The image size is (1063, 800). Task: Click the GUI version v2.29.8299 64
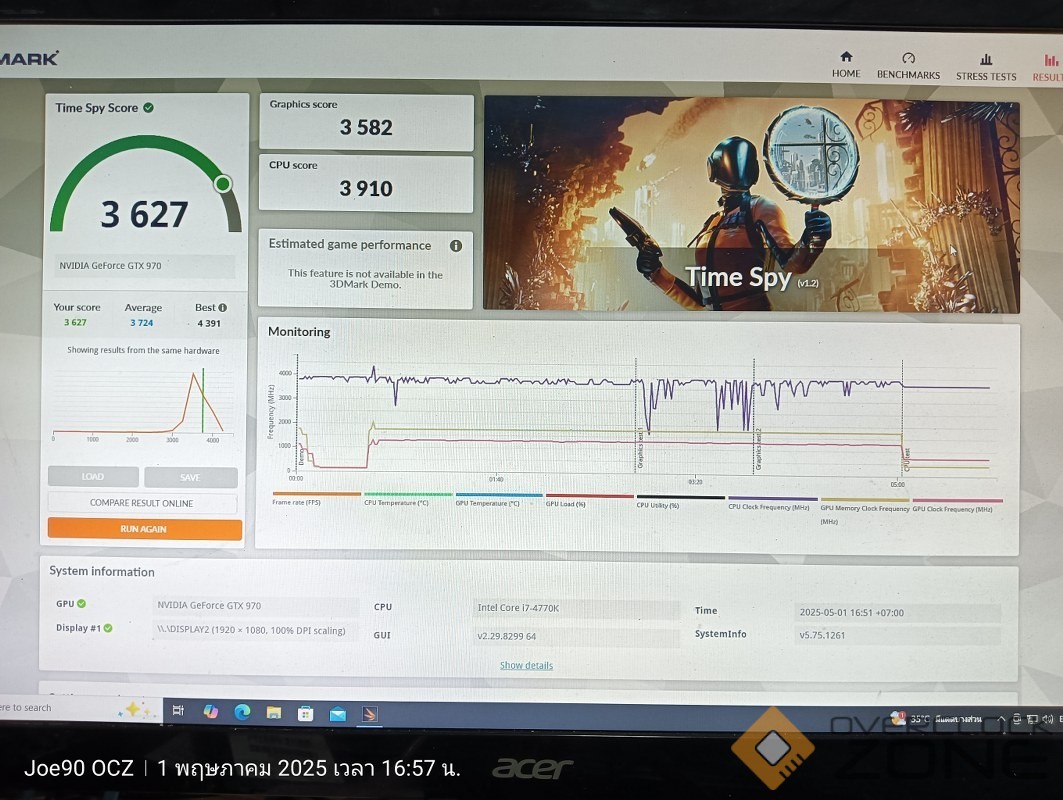578,637
